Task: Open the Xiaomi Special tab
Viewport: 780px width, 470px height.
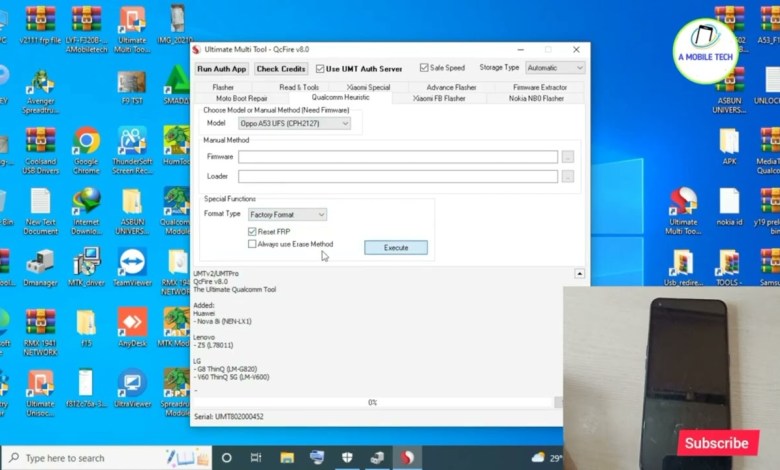Action: [x=369, y=87]
